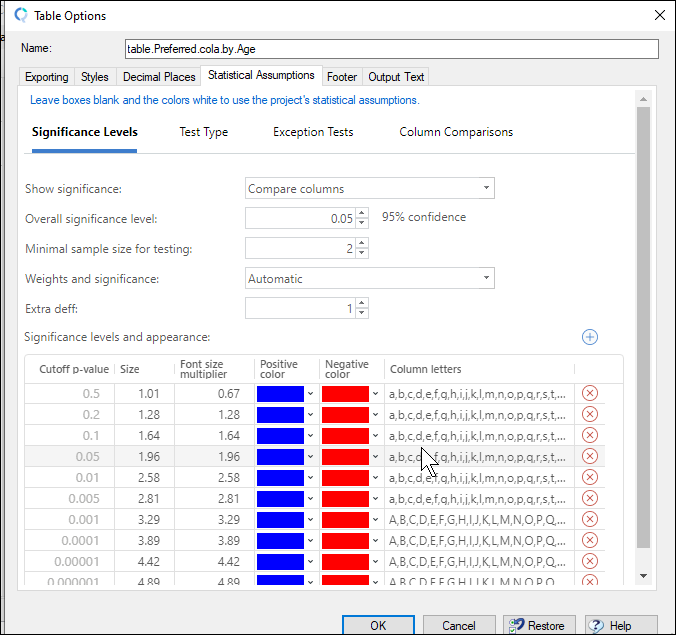The width and height of the screenshot is (676, 635).
Task: Click the blue plus icon to add significance level
Action: (589, 337)
